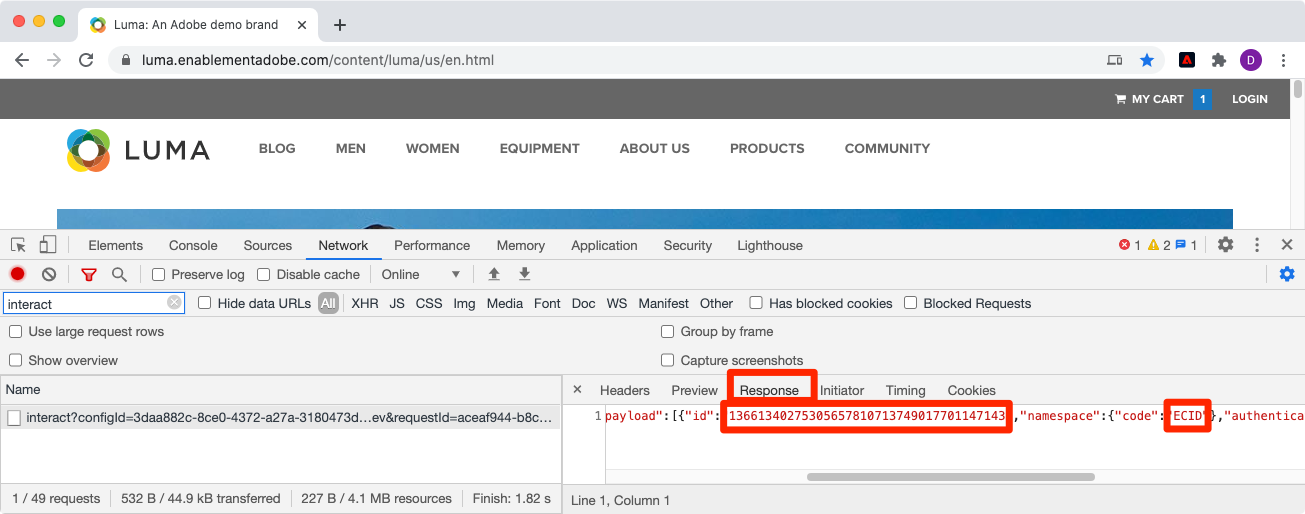Click the import HAR upload icon

tap(493, 274)
